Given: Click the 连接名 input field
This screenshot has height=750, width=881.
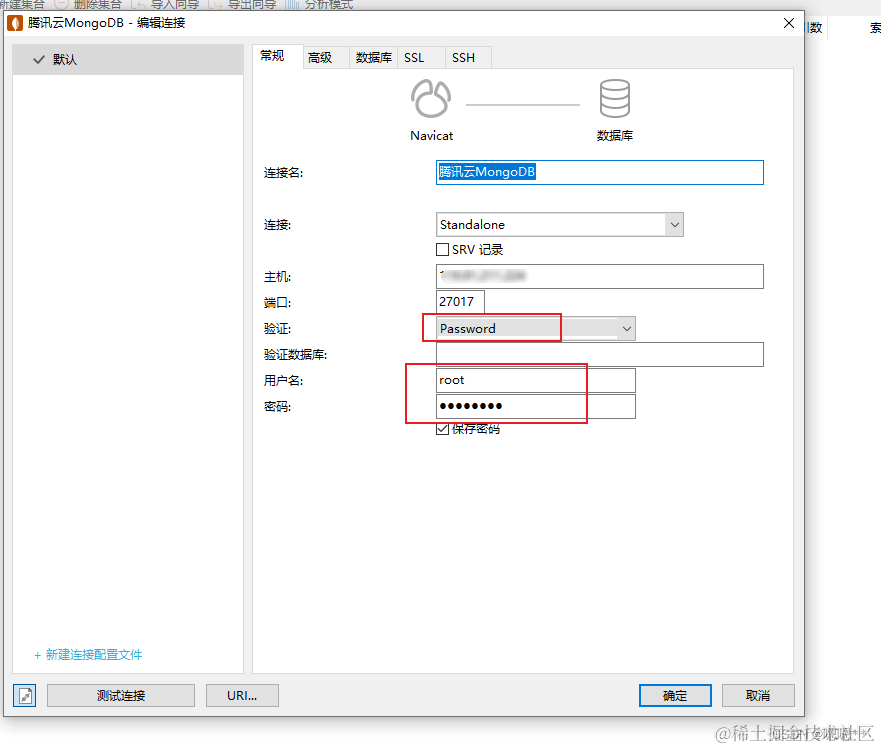Looking at the screenshot, I should (x=600, y=172).
